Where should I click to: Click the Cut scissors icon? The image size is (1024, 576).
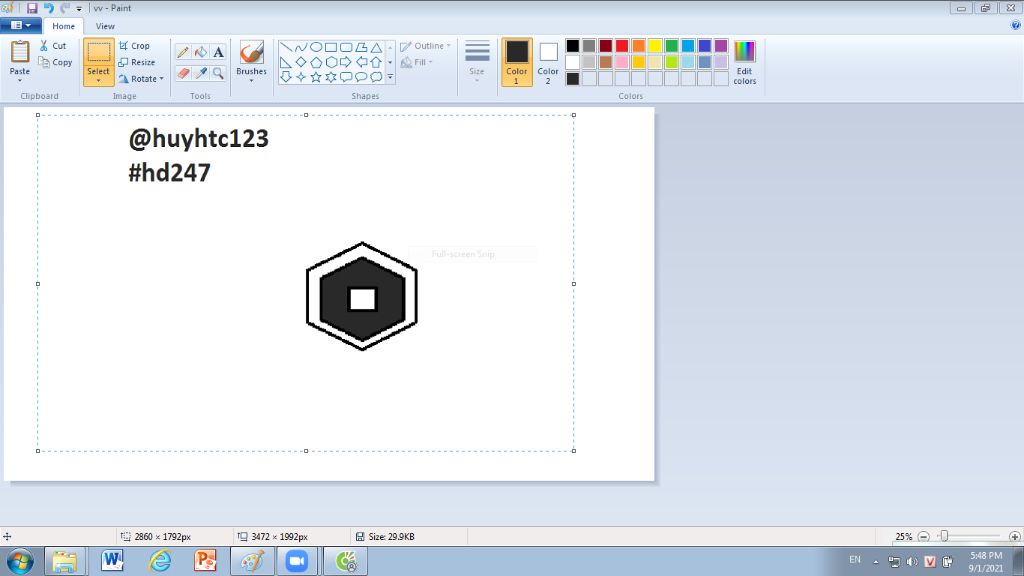44,46
